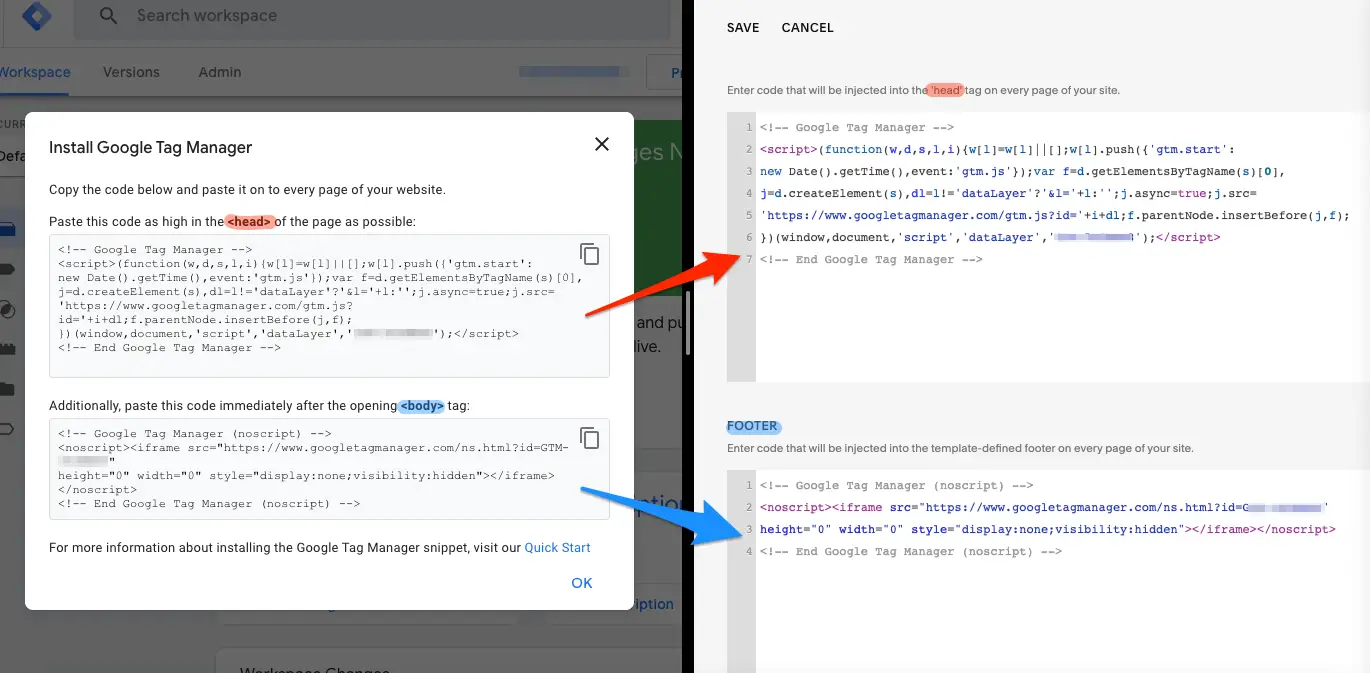
Task: Click the search magnifier icon
Action: tap(109, 15)
